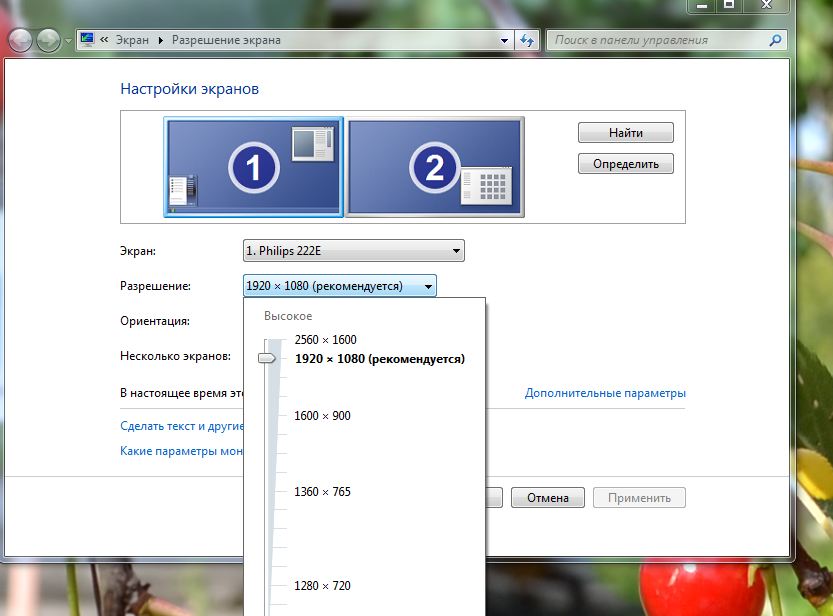The width and height of the screenshot is (833, 616).
Task: Open the Экран dropdown showing Philips 222E
Action: coord(353,251)
